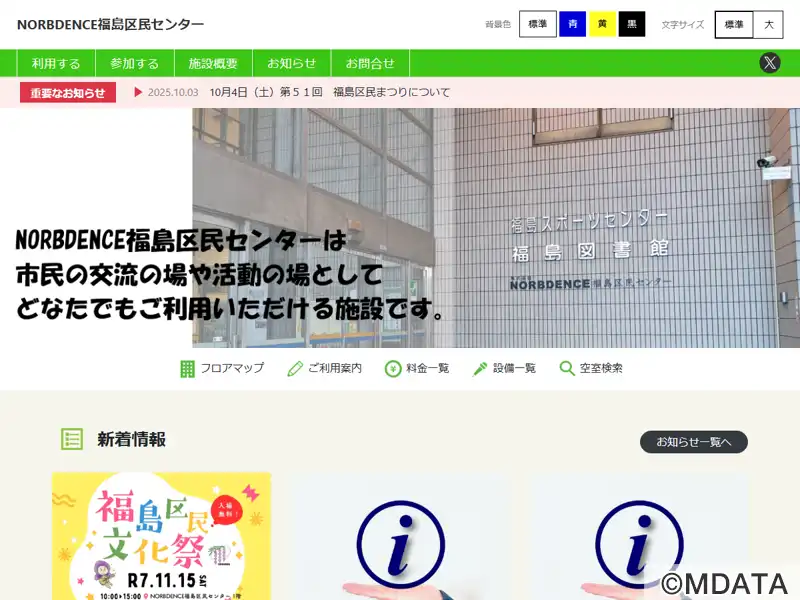800x600 pixels.
Task: Switch background color to blue (青)
Action: (572, 24)
